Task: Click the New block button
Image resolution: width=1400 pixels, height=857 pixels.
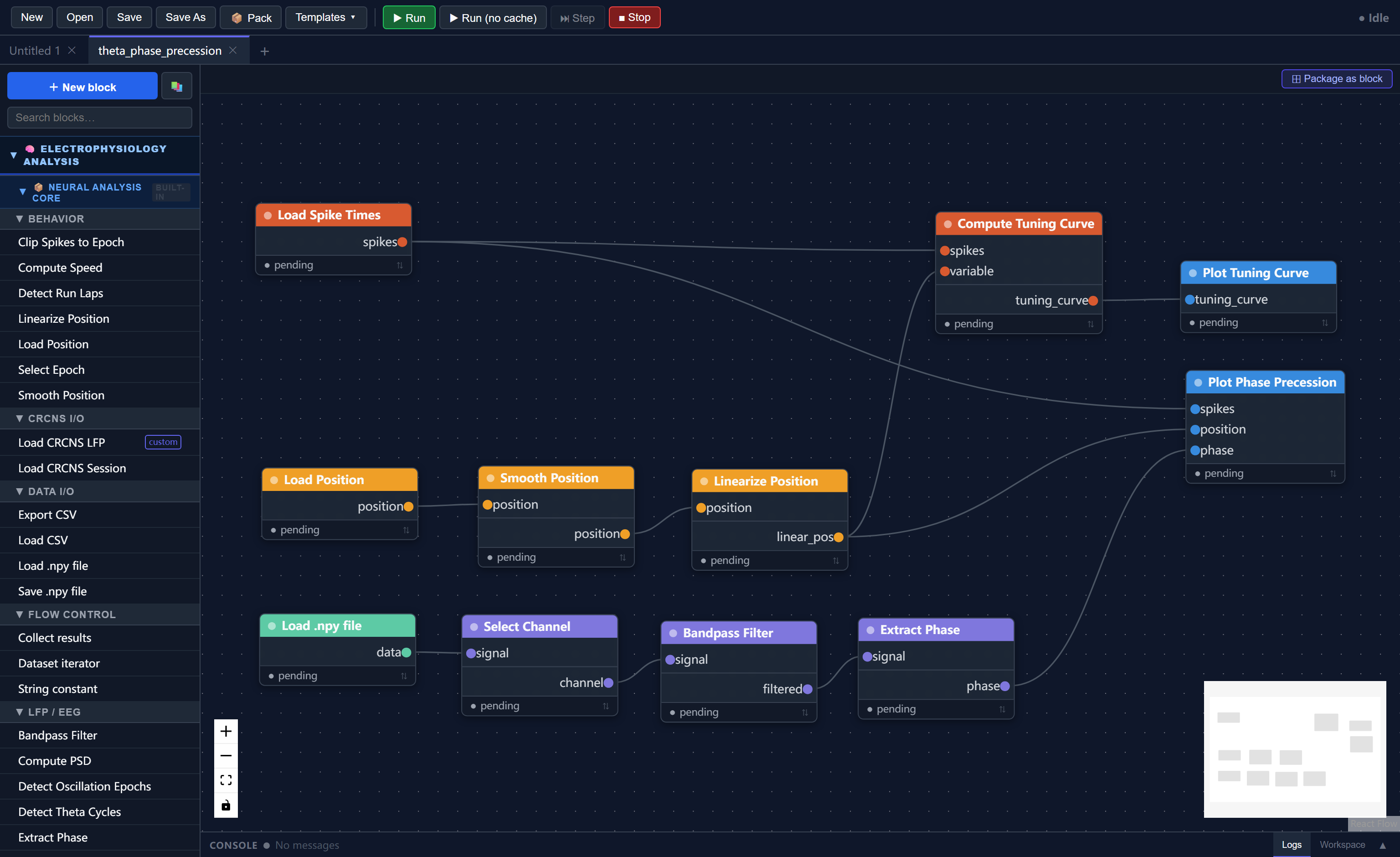Action: [x=82, y=86]
